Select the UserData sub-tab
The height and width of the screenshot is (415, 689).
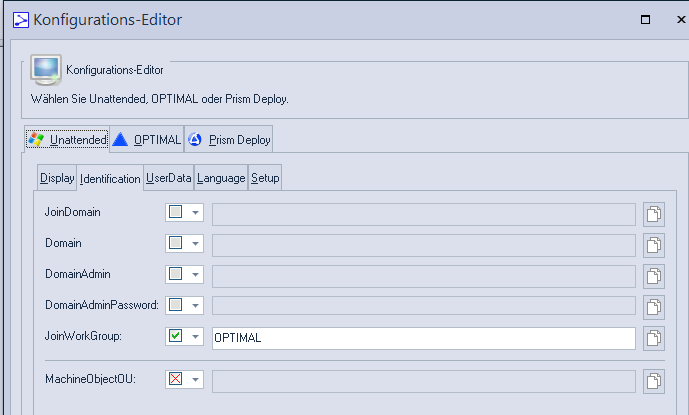pyautogui.click(x=168, y=178)
